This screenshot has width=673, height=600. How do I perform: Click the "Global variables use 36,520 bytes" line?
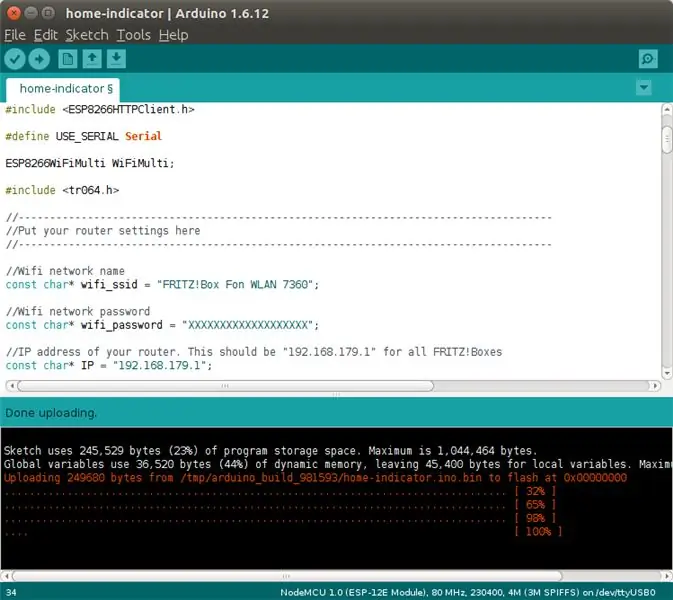(338, 464)
